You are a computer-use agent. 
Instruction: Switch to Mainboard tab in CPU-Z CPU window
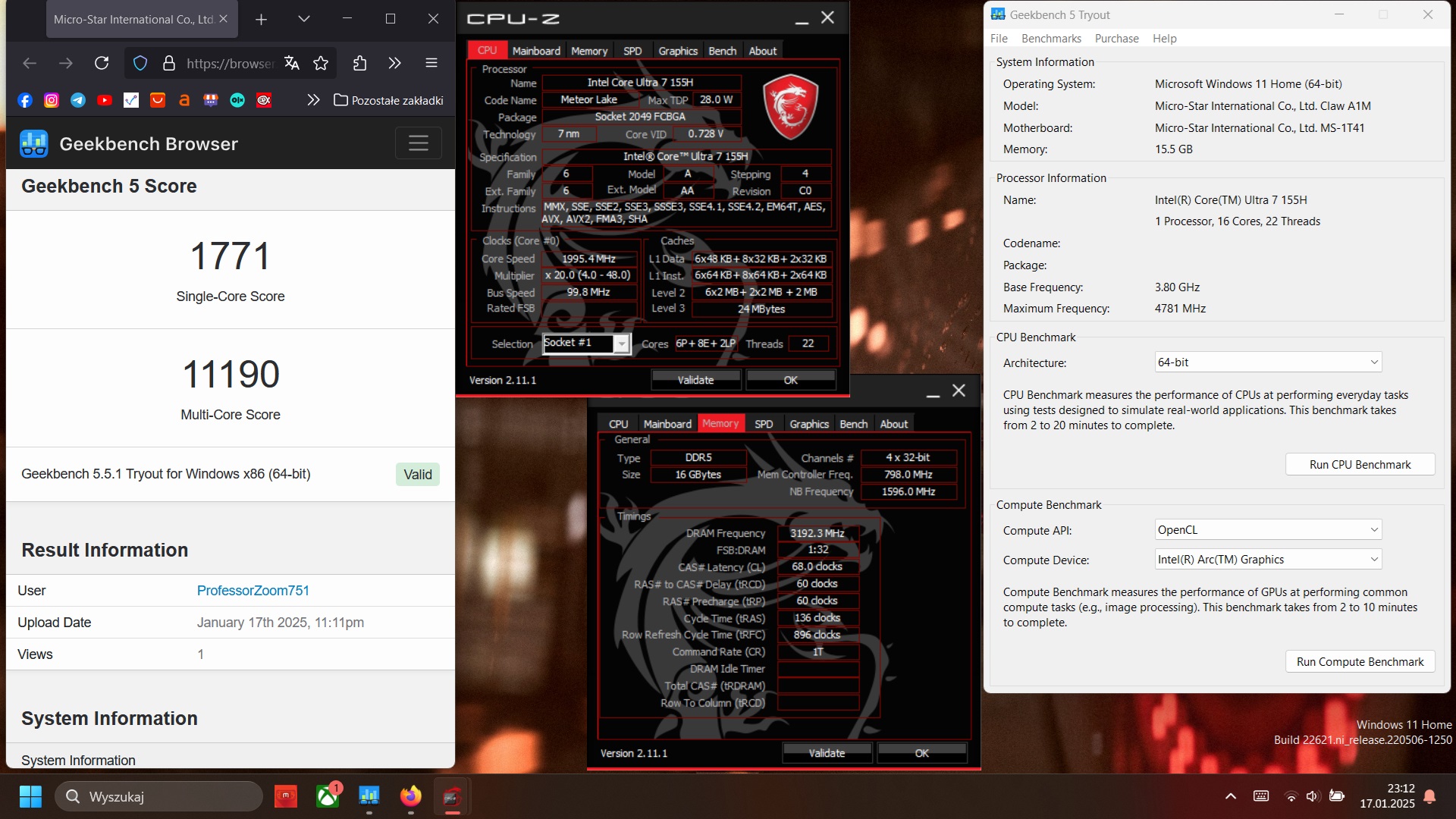[536, 51]
